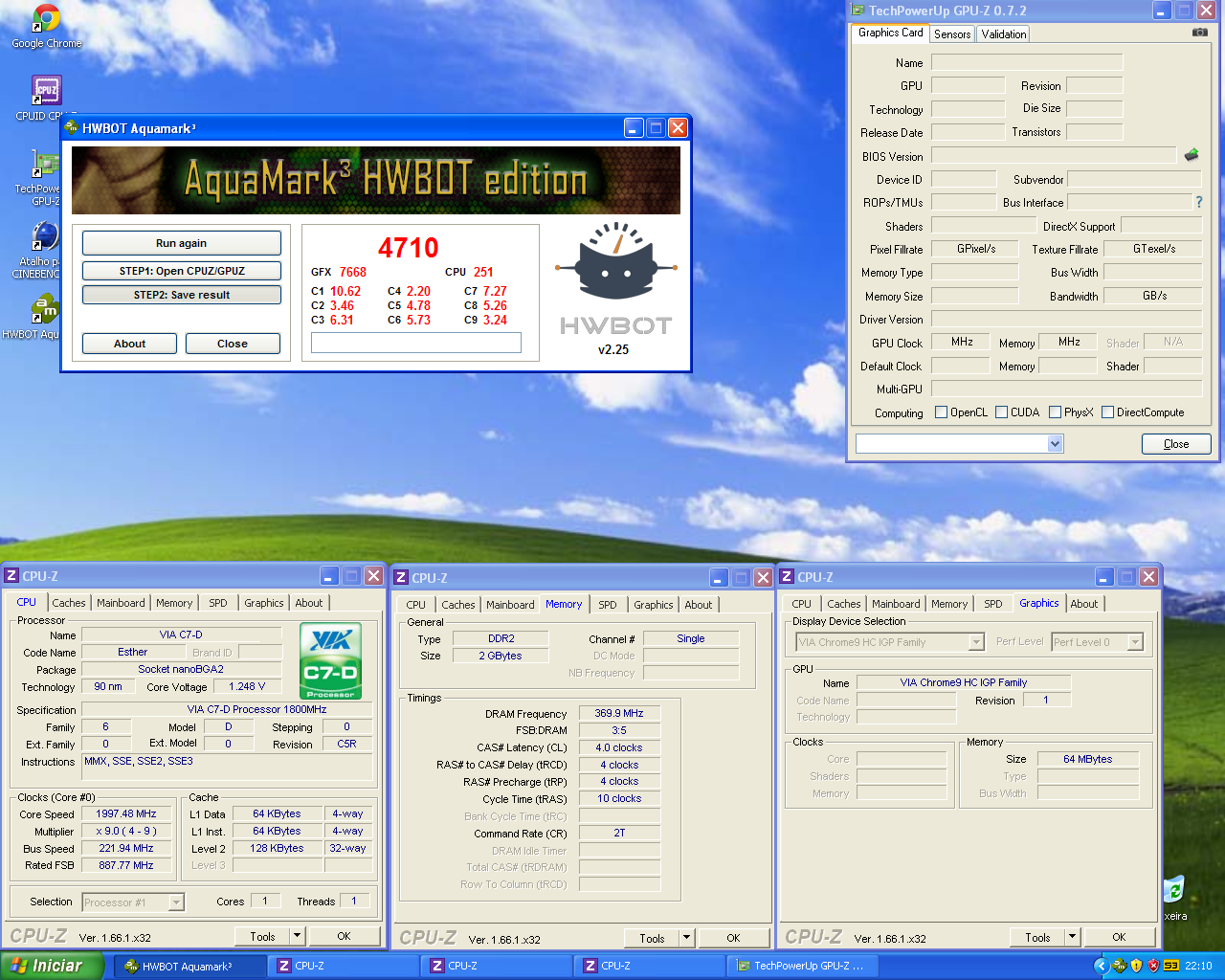
Task: Click OK in the Memory CPU-Z window
Action: (733, 938)
